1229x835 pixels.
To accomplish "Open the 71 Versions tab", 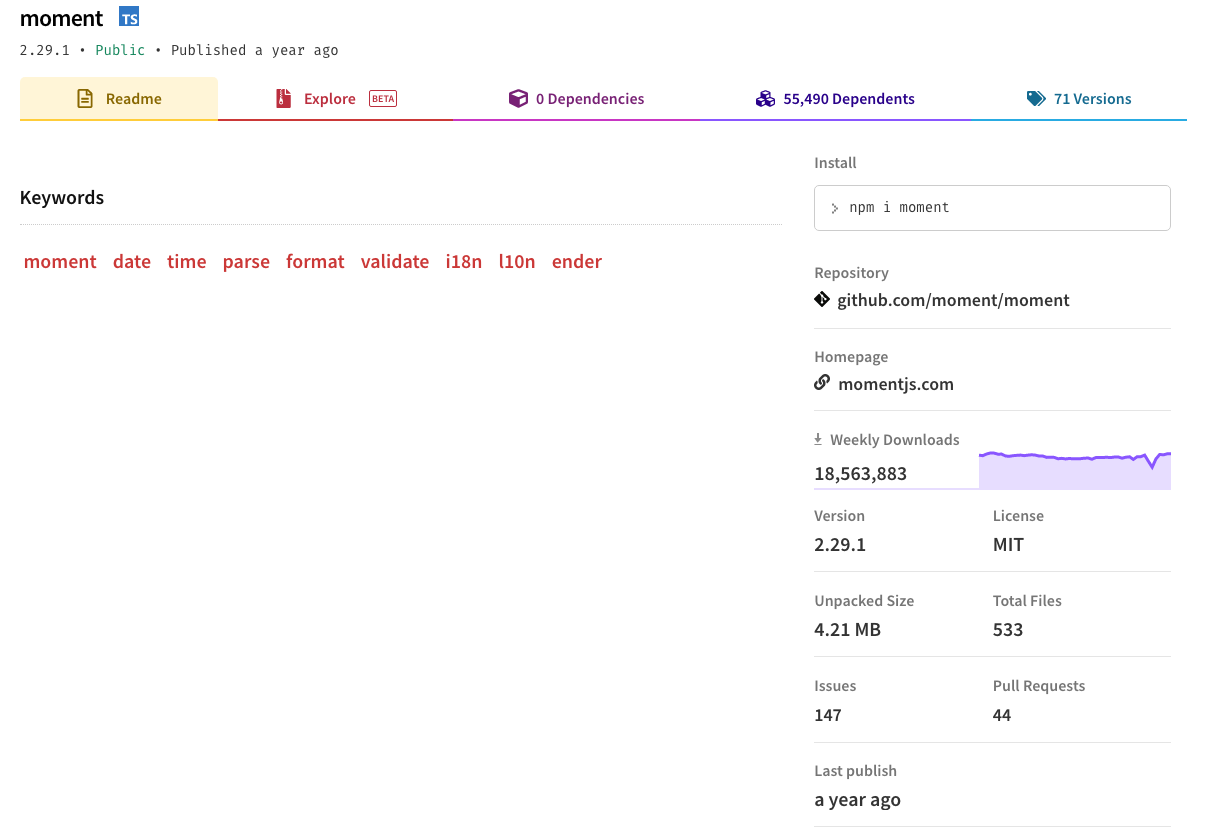I will tap(1078, 99).
